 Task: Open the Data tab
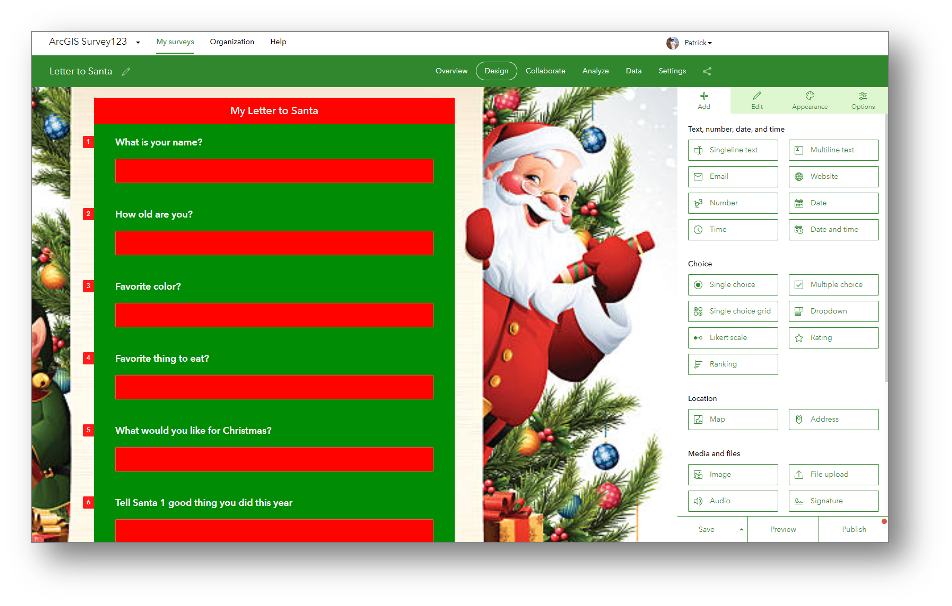point(633,71)
